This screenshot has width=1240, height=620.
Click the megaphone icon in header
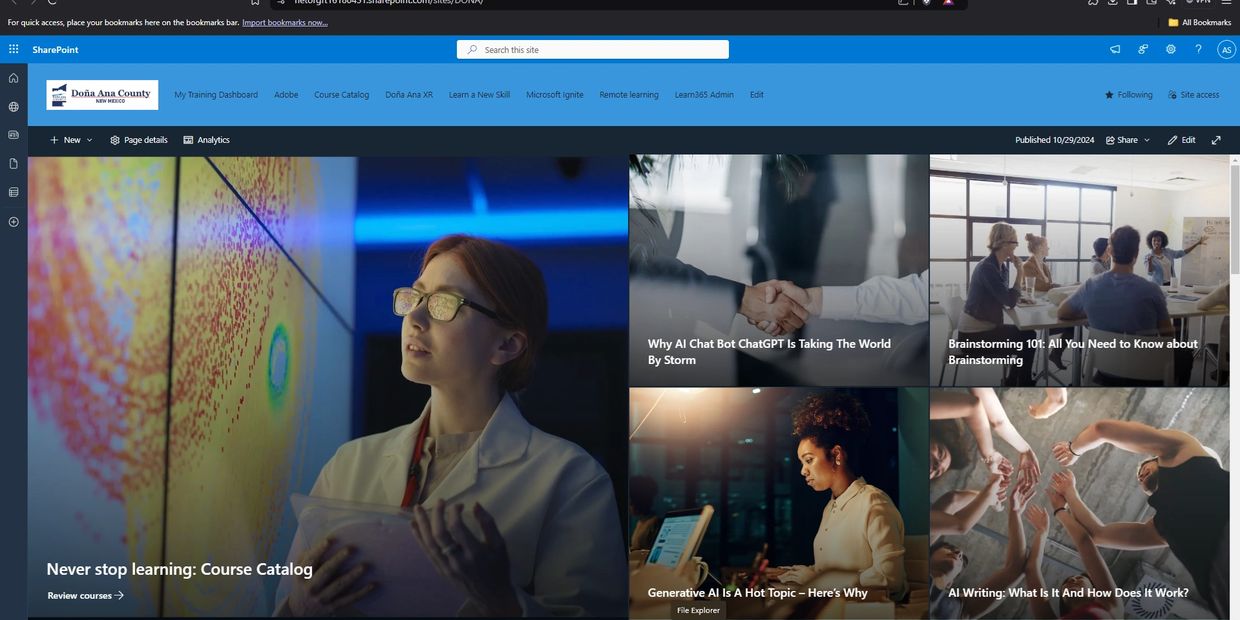tap(1115, 49)
